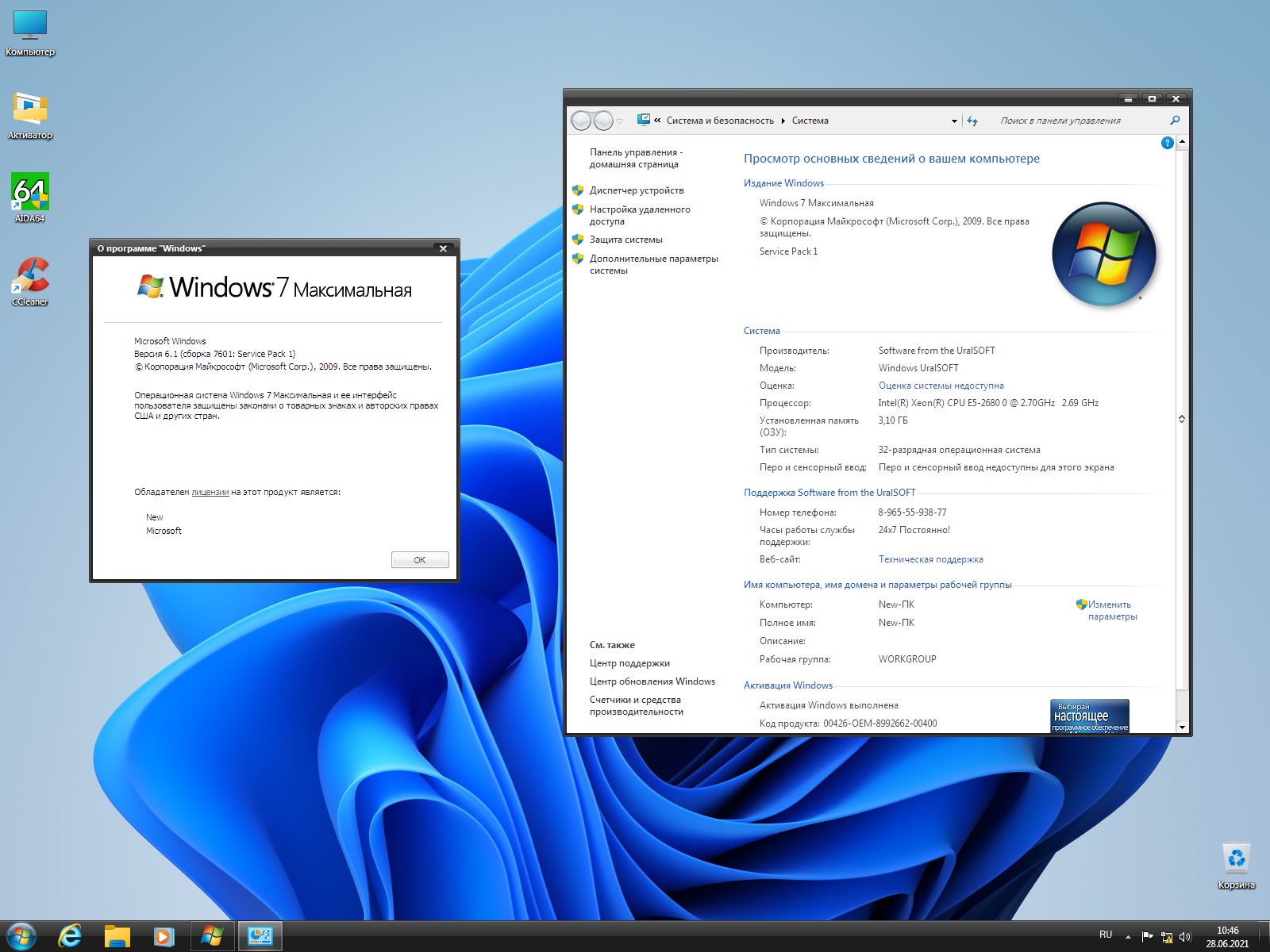Open the Корзина recycle bin icon
Image resolution: width=1270 pixels, height=952 pixels.
click(x=1236, y=866)
